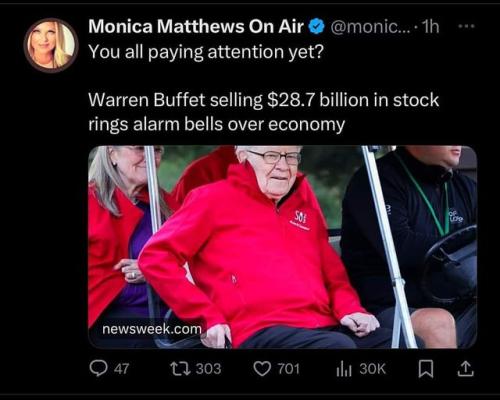Toggle the 701 likes count
Image resolution: width=500 pixels, height=400 pixels.
coord(288,369)
